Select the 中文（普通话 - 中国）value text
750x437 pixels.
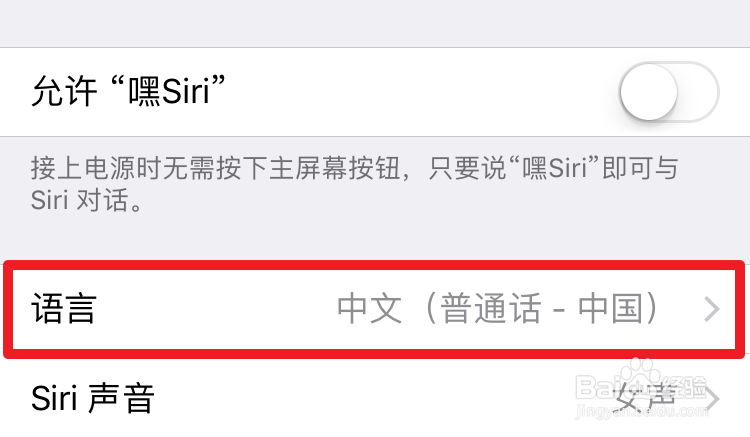(498, 309)
